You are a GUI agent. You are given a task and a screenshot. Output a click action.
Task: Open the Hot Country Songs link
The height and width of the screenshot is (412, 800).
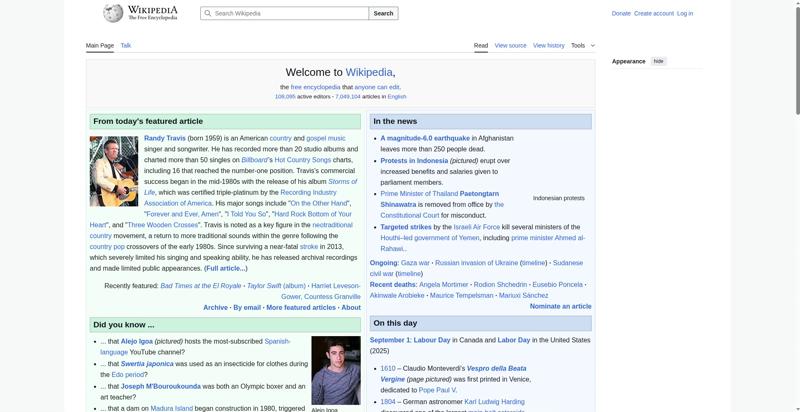click(303, 160)
